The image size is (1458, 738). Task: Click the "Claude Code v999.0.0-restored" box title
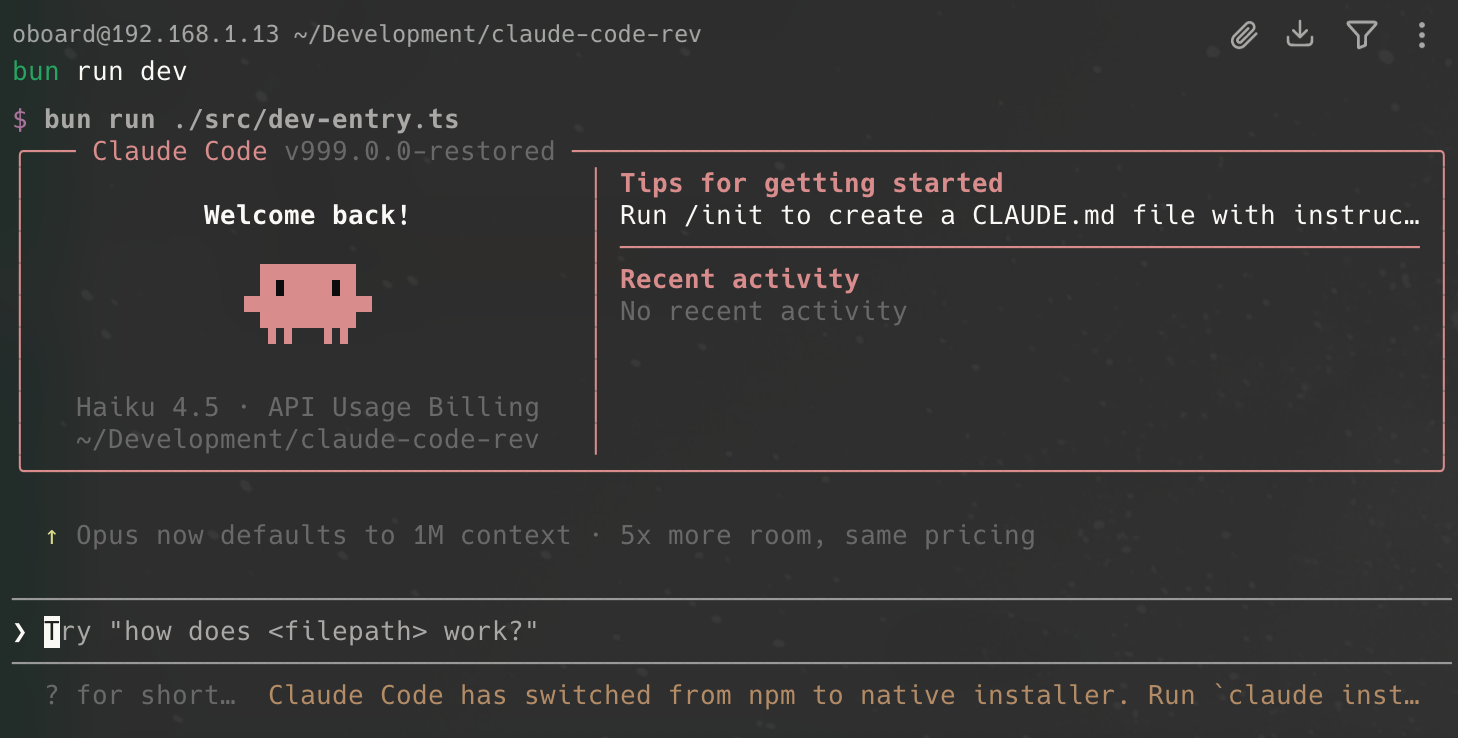pyautogui.click(x=323, y=152)
